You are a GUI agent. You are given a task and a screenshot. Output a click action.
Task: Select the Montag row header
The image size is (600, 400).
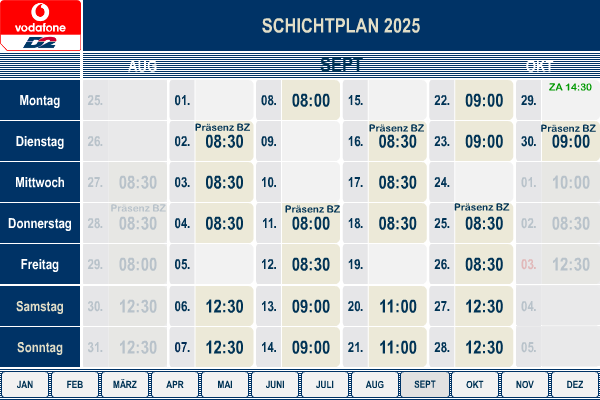tap(40, 100)
